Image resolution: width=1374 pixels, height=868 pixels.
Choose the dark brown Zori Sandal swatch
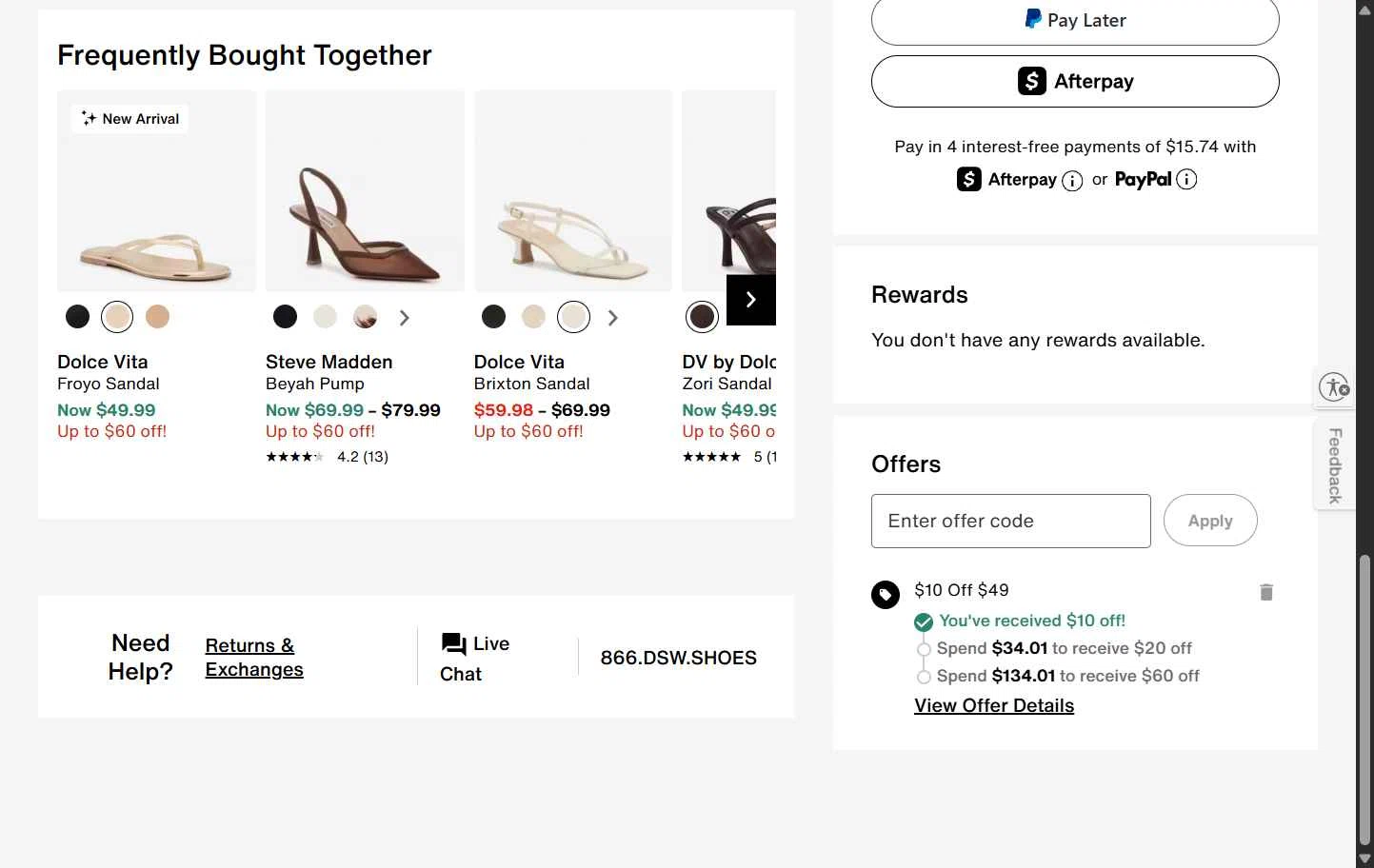(702, 317)
